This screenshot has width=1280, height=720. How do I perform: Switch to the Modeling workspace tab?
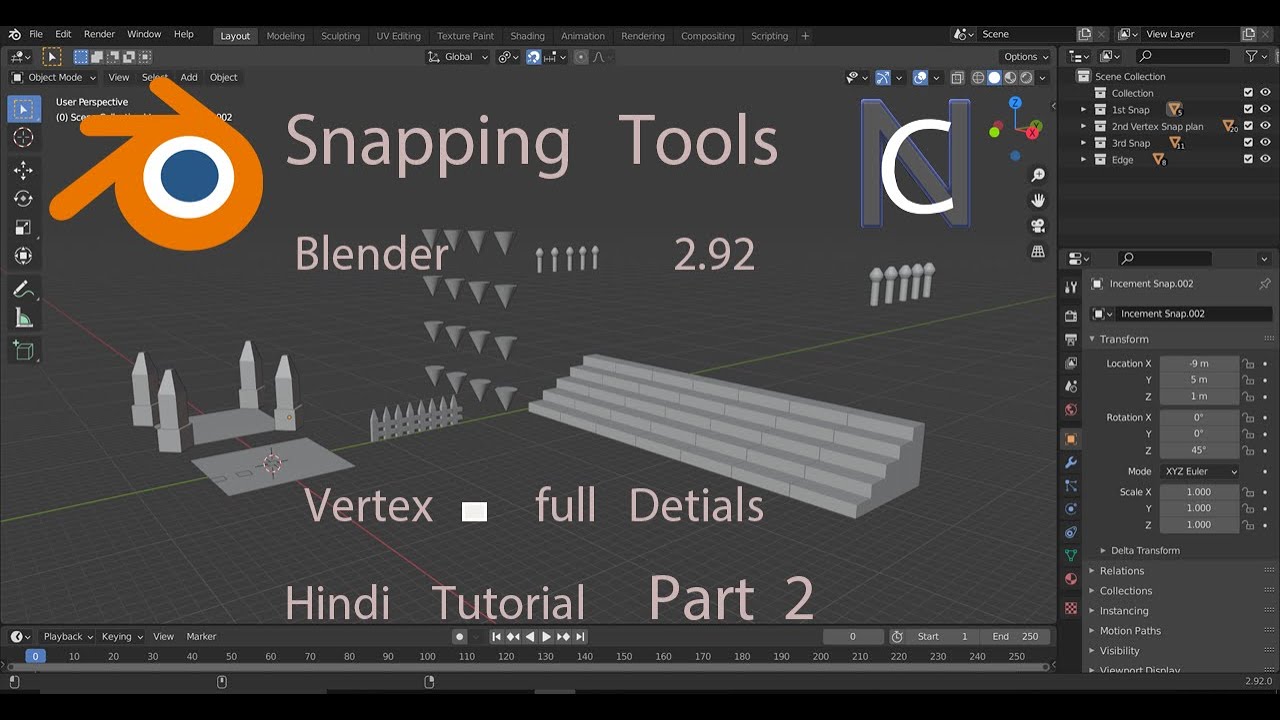[285, 36]
